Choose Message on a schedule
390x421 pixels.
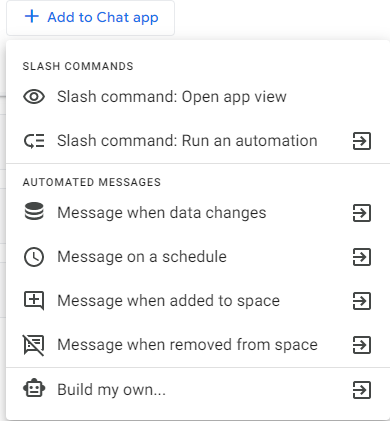(198, 257)
